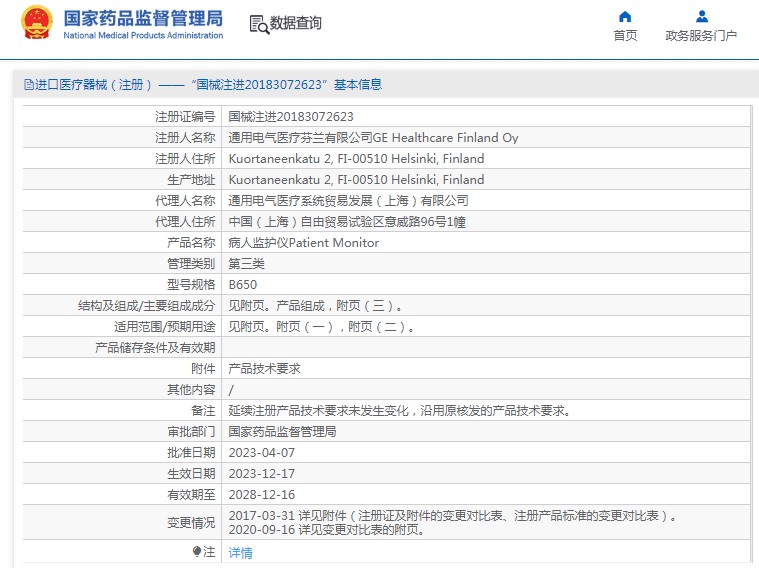Open 政务服务门户 portal link

[x=701, y=35]
